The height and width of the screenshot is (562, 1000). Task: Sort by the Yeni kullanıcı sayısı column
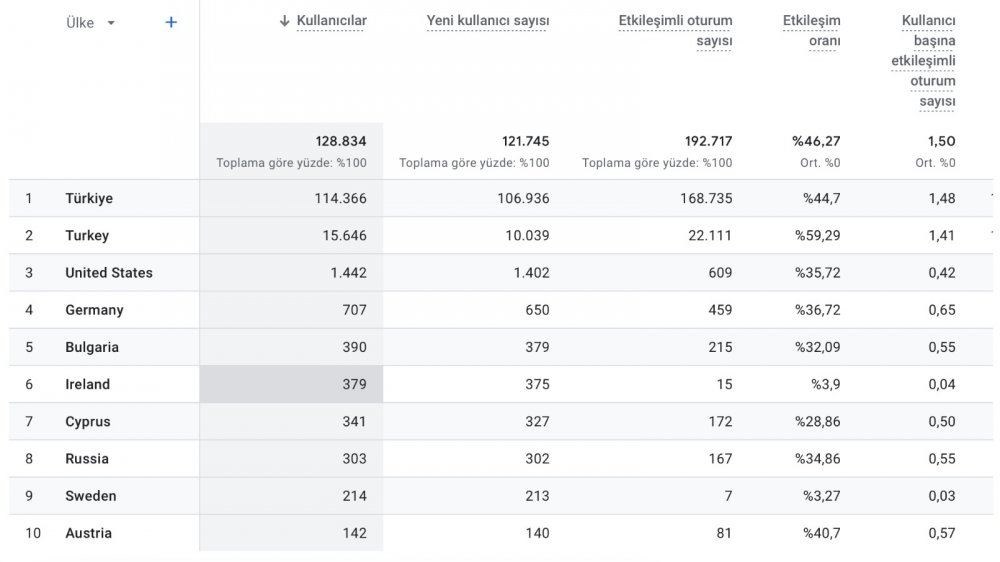(x=487, y=21)
